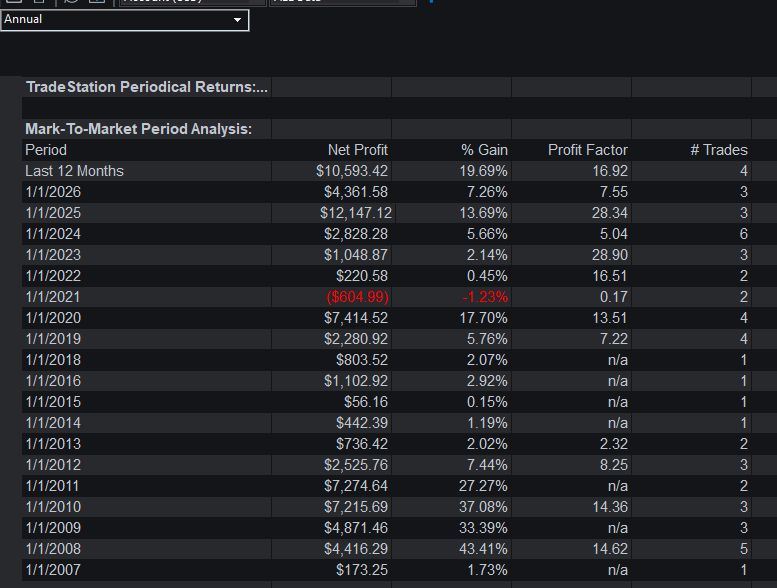
Task: Click the TradeStation Periodical Returns title cell
Action: coord(147,87)
